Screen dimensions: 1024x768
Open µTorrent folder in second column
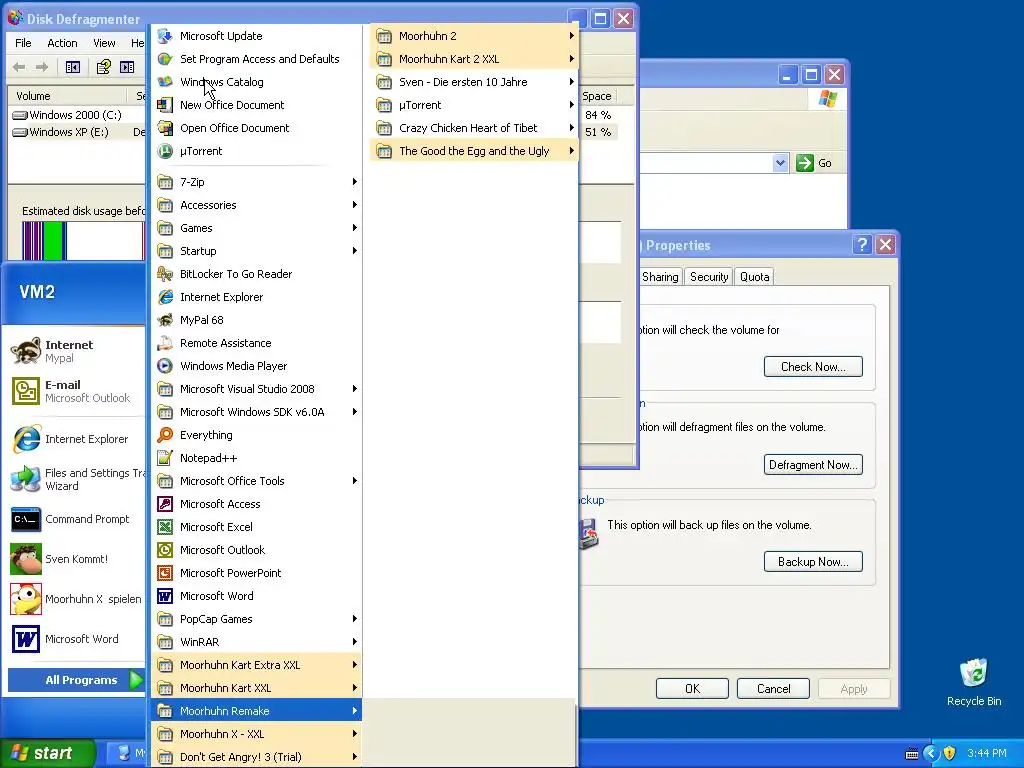point(474,104)
